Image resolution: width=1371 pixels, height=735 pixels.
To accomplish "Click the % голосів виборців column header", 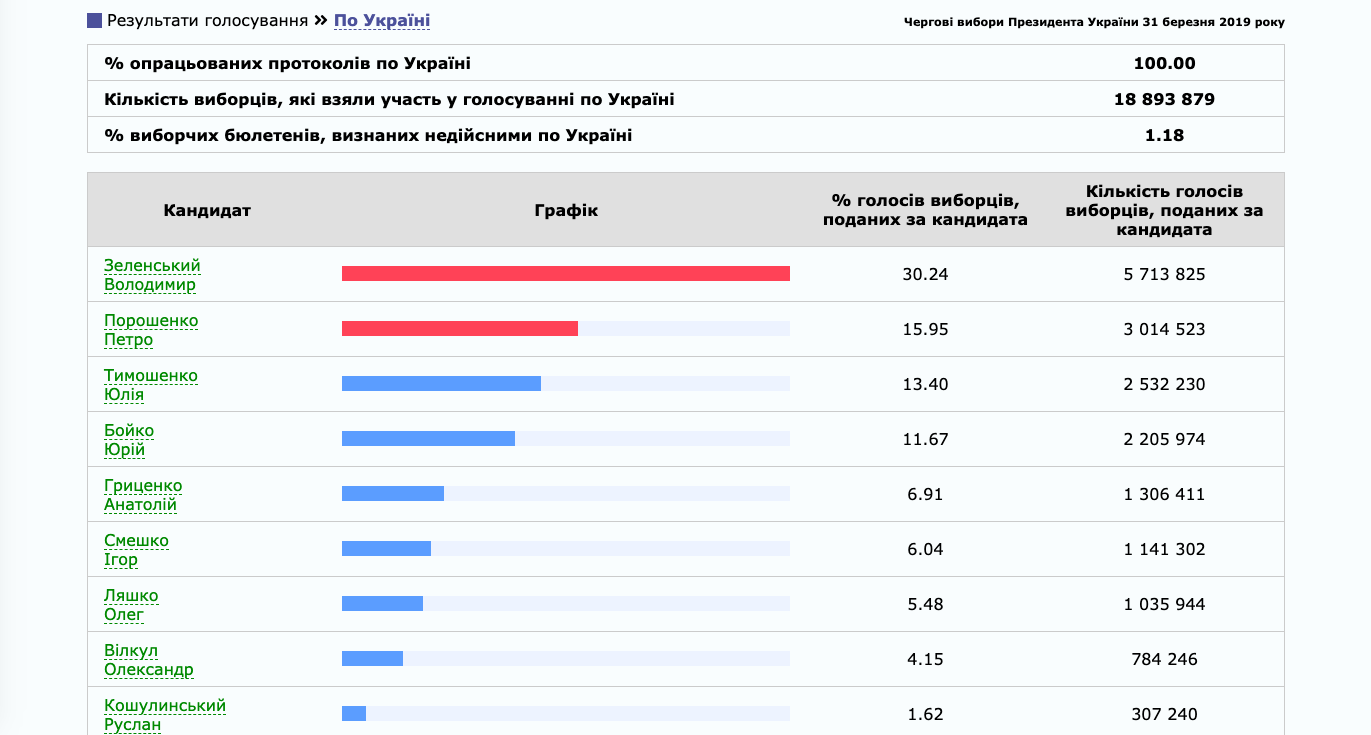I will tap(925, 210).
